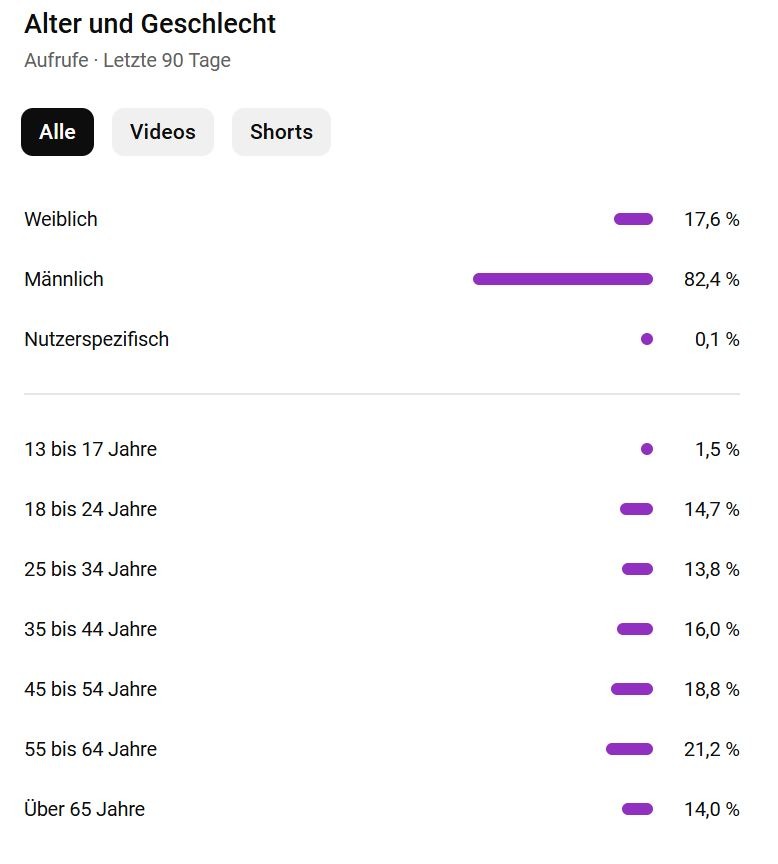Click the 55 bis 64 Jahre bar

point(629,749)
